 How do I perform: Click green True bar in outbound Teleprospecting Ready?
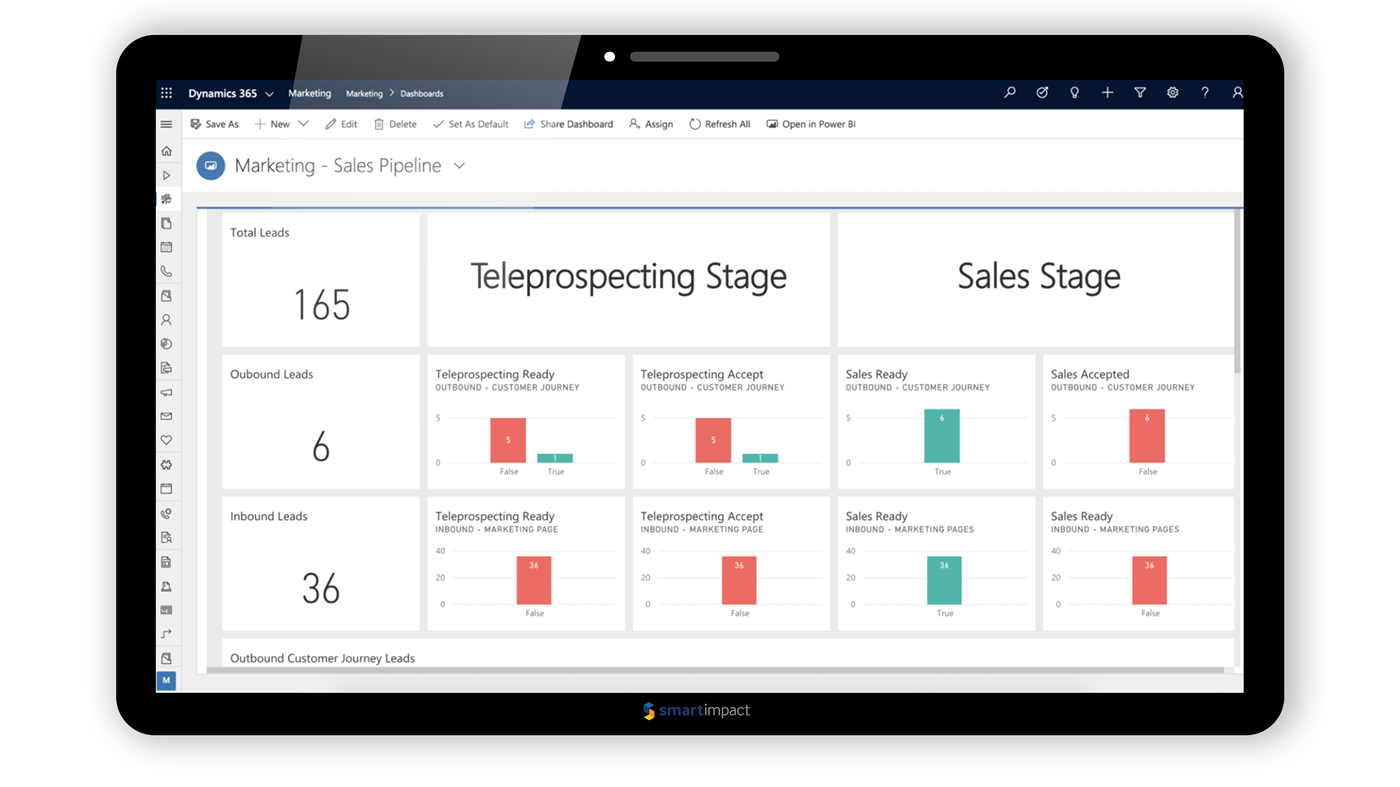tap(555, 458)
